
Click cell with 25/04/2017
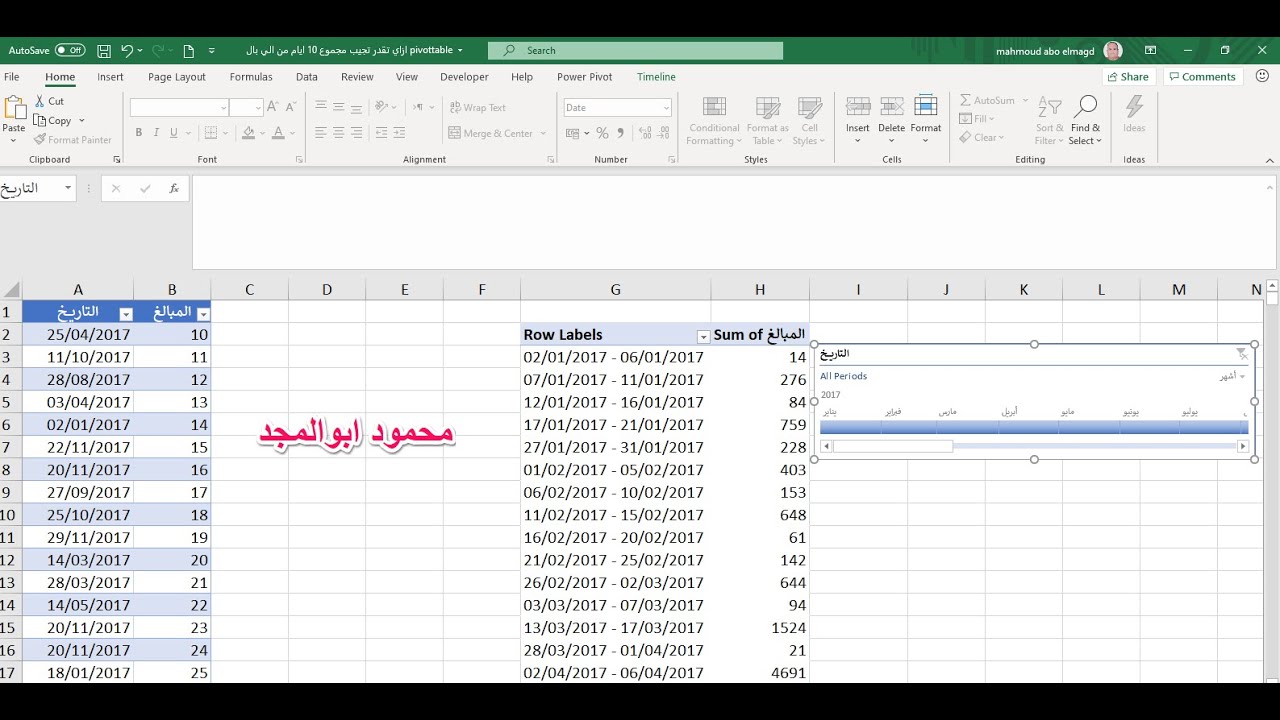coord(78,334)
